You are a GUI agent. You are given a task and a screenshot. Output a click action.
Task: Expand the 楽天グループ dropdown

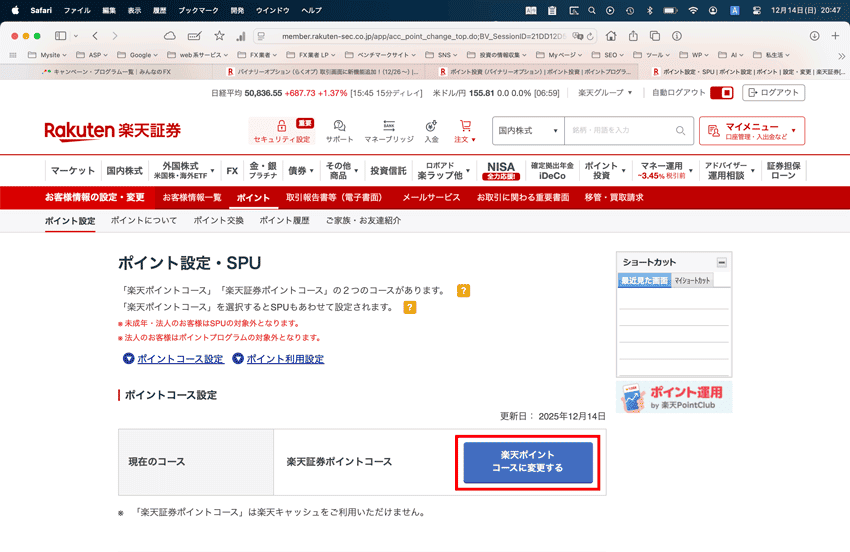(x=605, y=93)
